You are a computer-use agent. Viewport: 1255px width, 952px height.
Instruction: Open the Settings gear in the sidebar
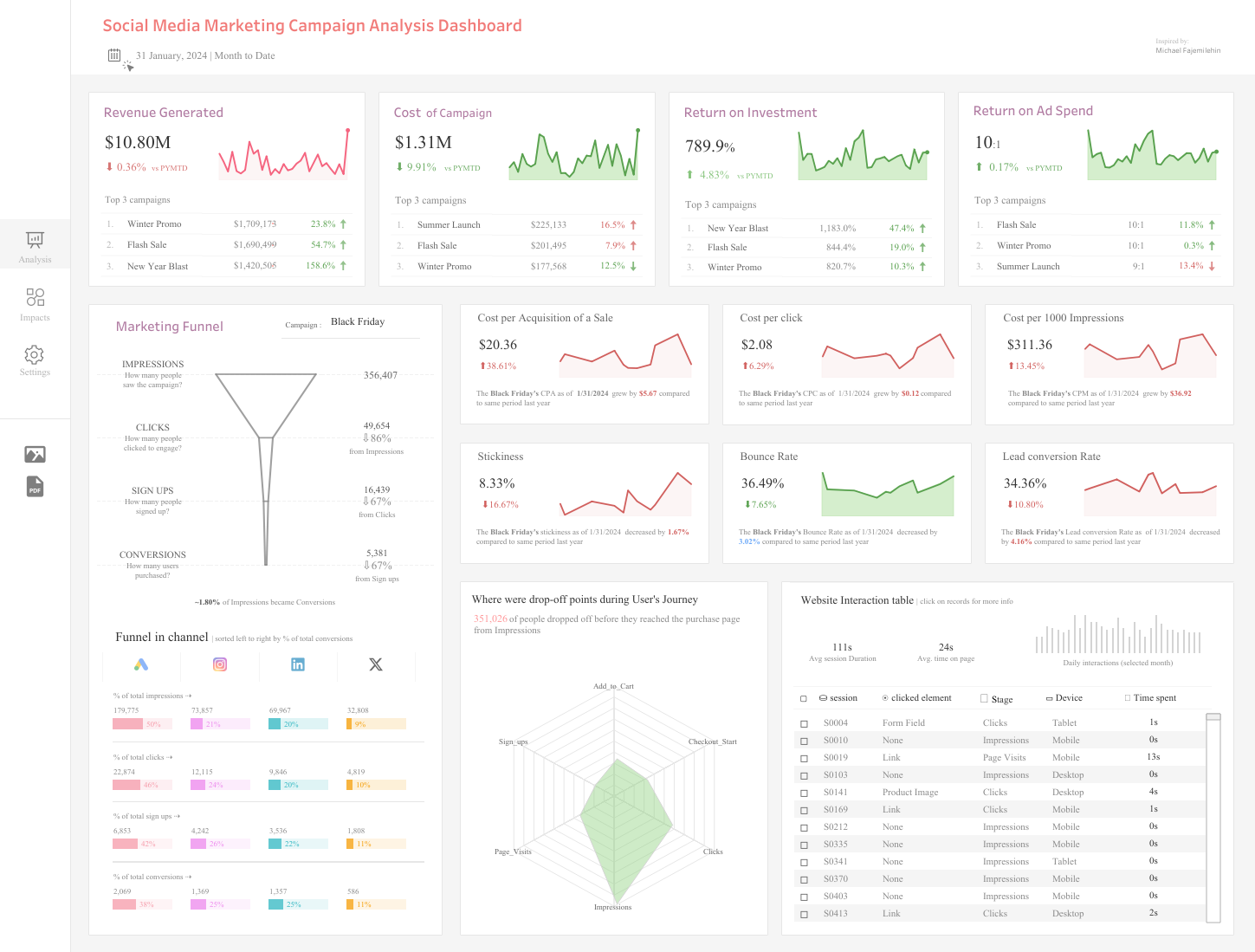35,359
